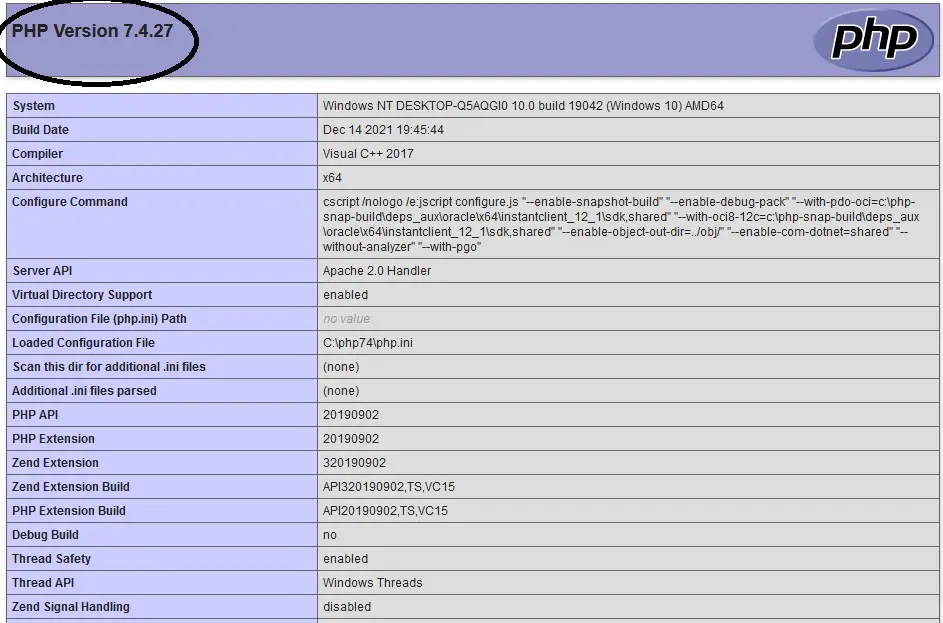943x623 pixels.
Task: Click the PHP API label
Action: click(x=35, y=416)
